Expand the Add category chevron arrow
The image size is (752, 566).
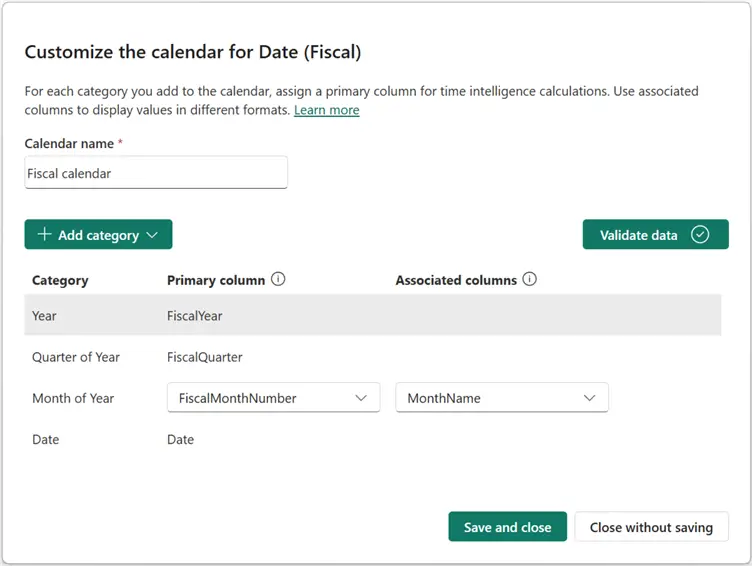pyautogui.click(x=152, y=235)
